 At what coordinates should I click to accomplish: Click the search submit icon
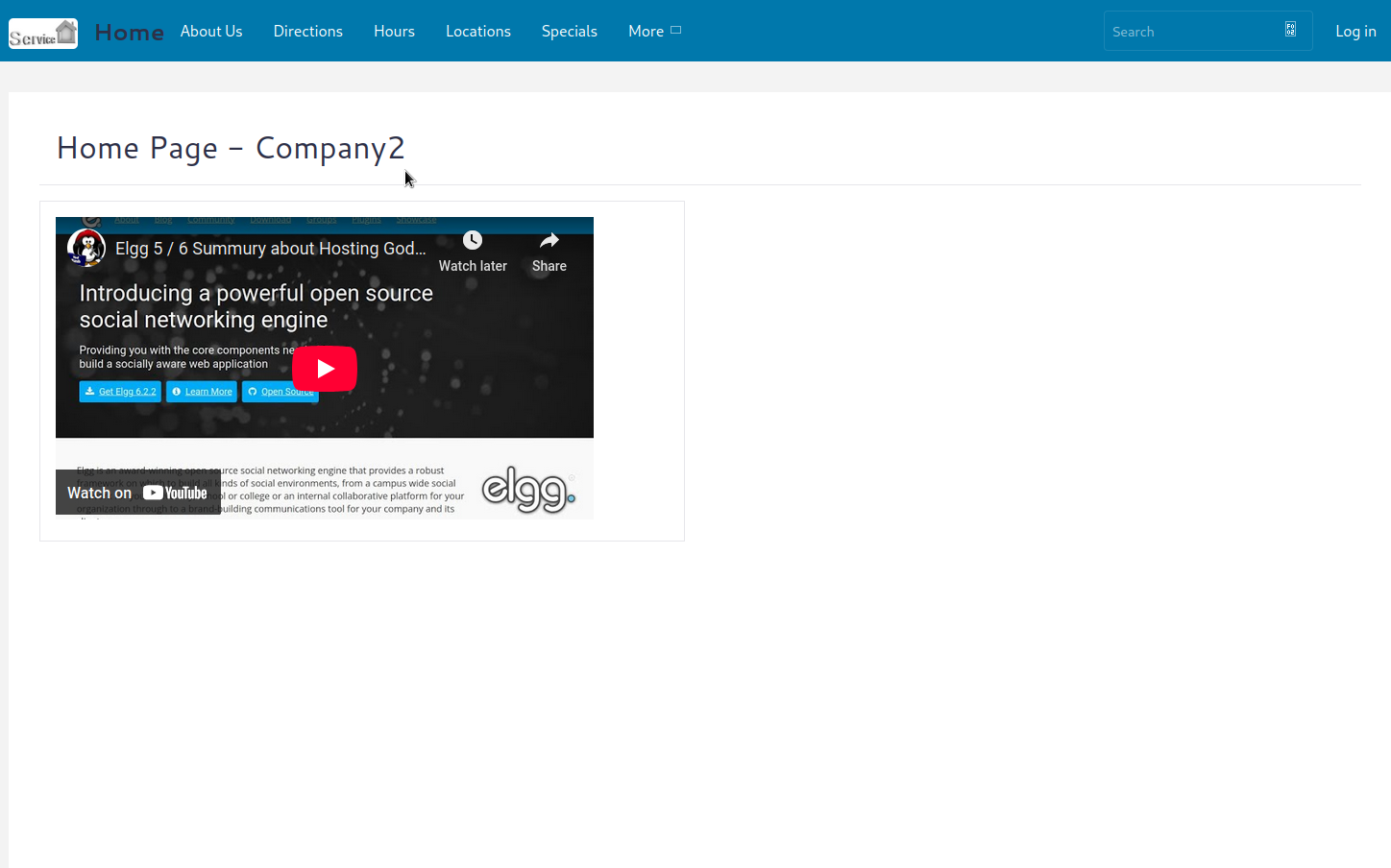(x=1290, y=30)
